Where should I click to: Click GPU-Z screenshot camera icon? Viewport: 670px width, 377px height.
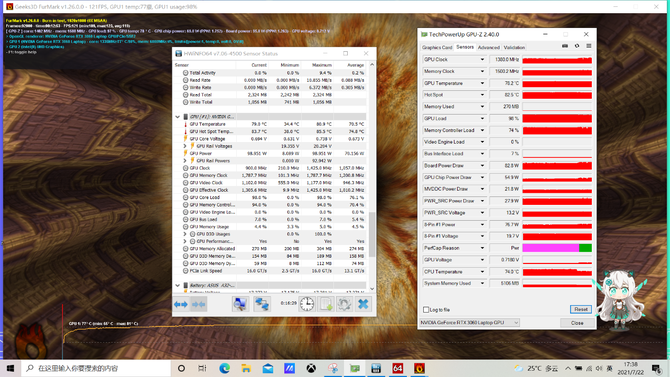coord(565,46)
